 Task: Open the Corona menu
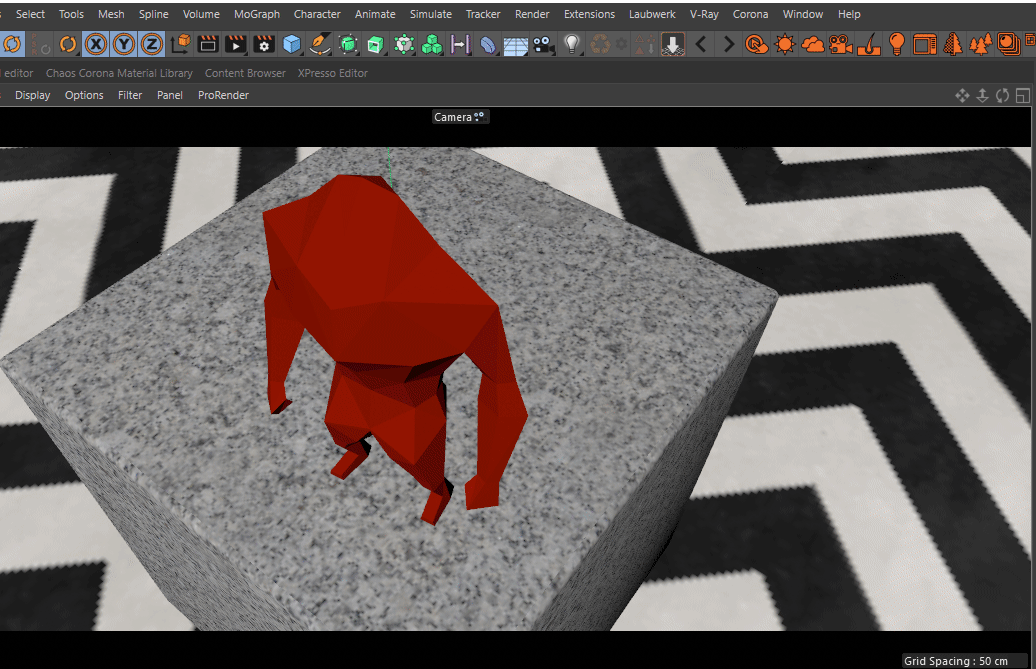(x=750, y=14)
